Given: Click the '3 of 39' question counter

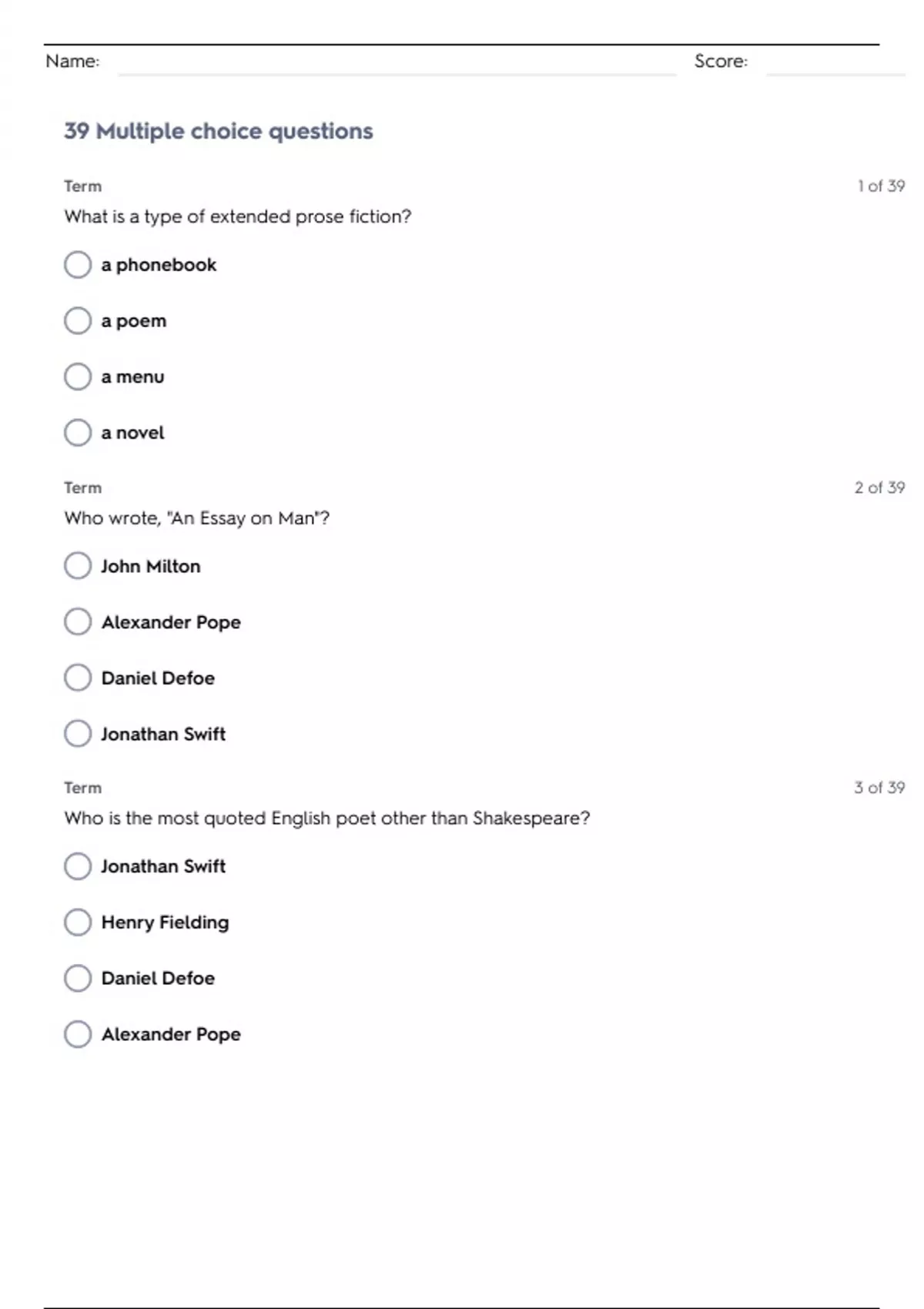Looking at the screenshot, I should pyautogui.click(x=879, y=788).
